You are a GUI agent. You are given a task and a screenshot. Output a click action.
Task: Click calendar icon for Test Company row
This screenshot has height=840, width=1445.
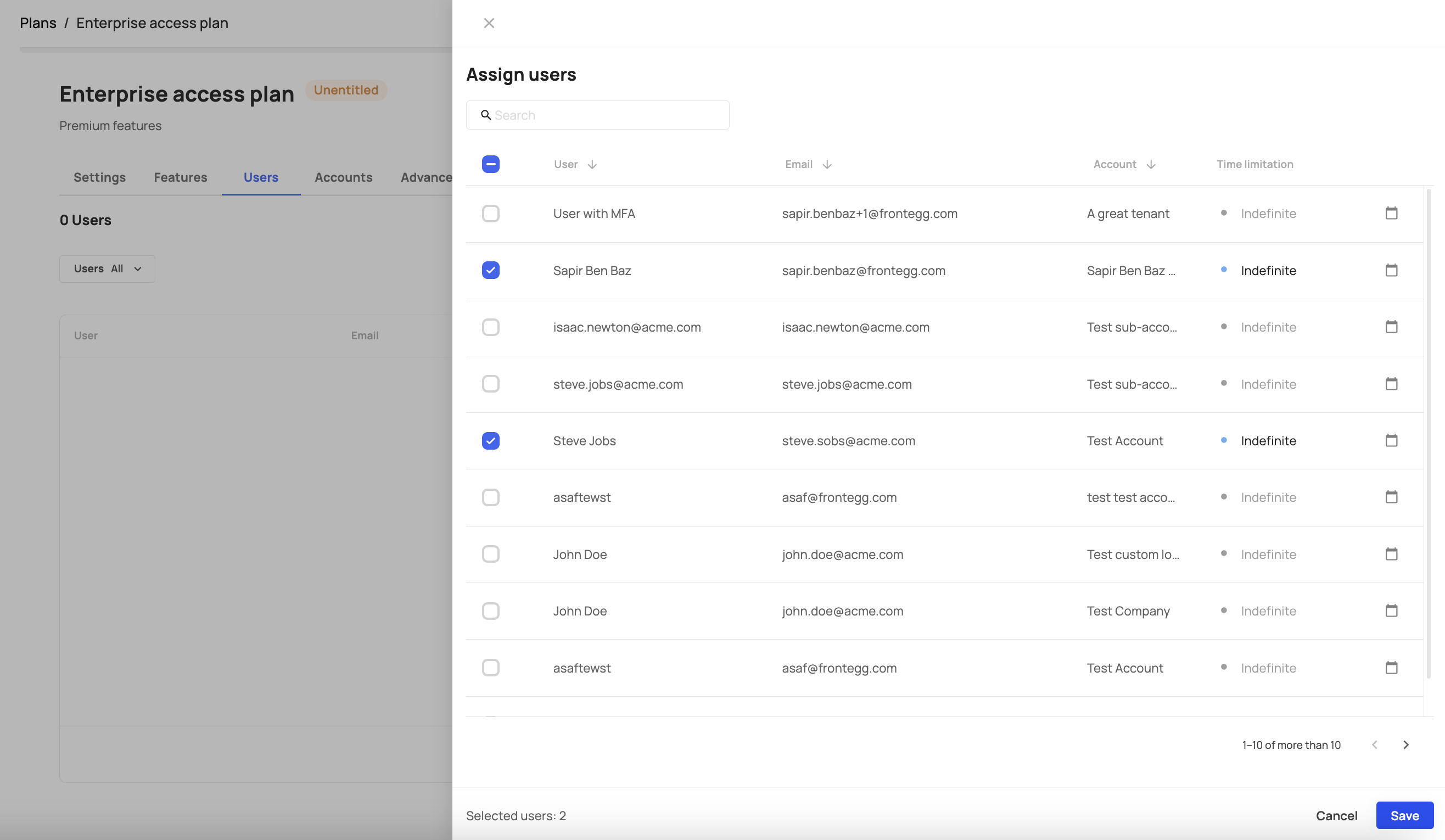click(1391, 611)
